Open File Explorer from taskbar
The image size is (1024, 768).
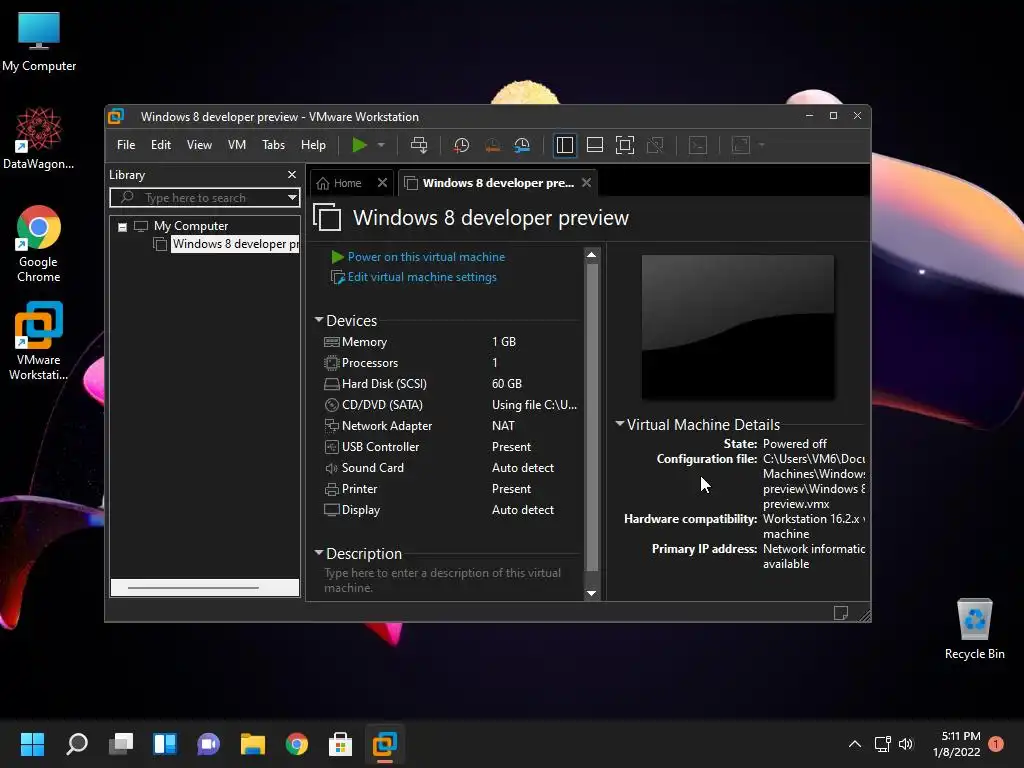[253, 744]
